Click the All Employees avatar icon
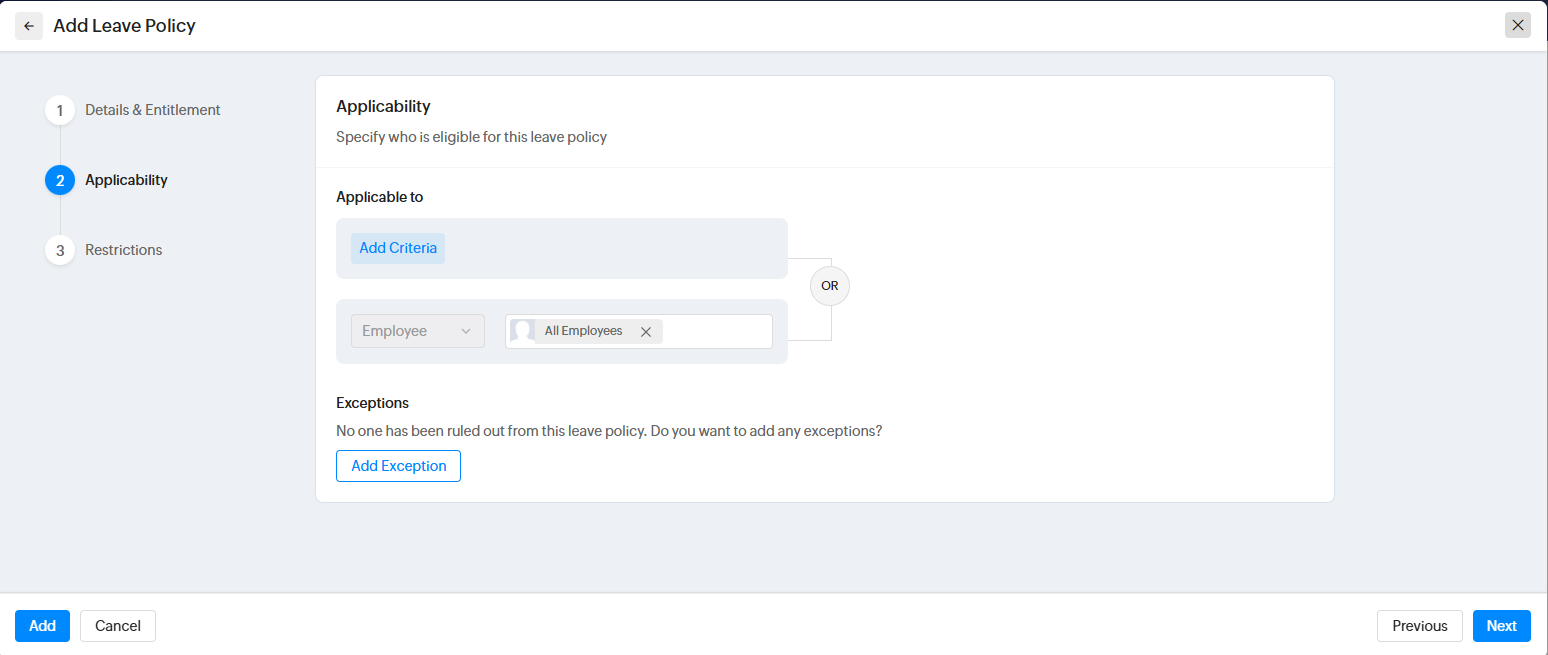1548x655 pixels. click(522, 331)
